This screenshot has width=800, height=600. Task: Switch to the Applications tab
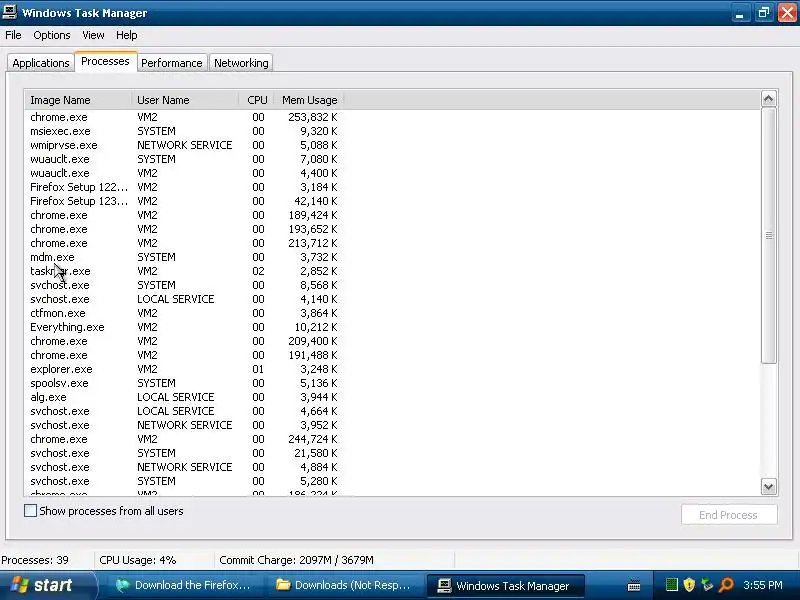click(x=41, y=63)
